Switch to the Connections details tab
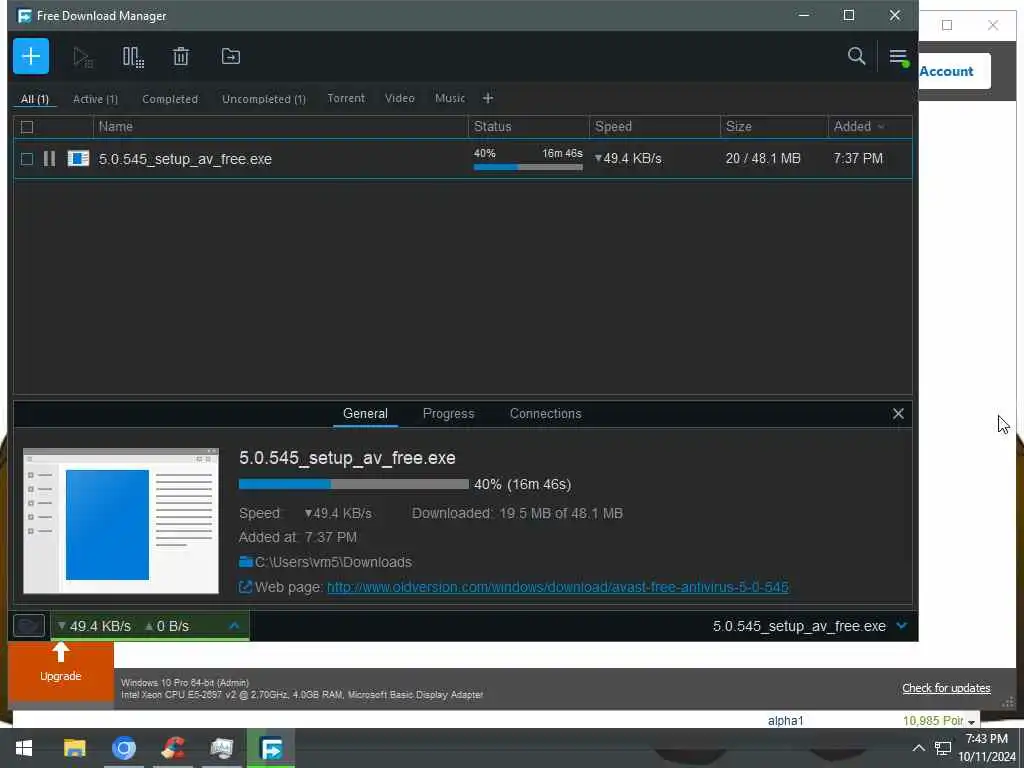The image size is (1024, 768). [545, 413]
